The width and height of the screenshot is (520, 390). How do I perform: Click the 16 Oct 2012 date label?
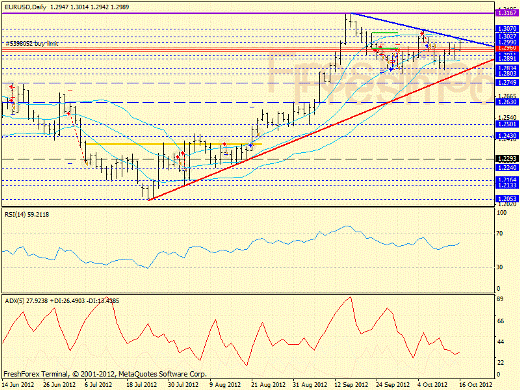click(x=476, y=385)
